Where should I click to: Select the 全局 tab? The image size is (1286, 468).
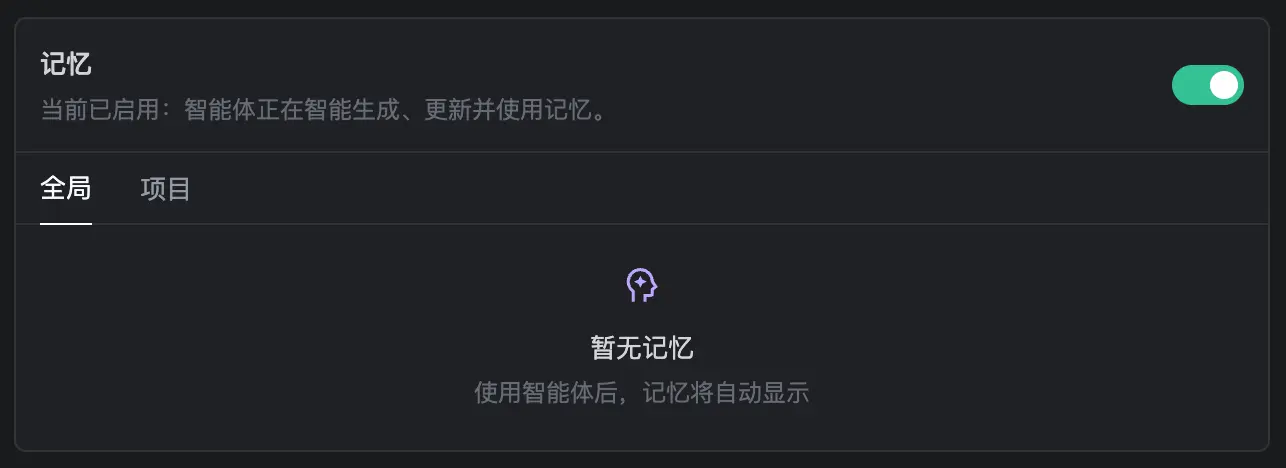(x=66, y=188)
